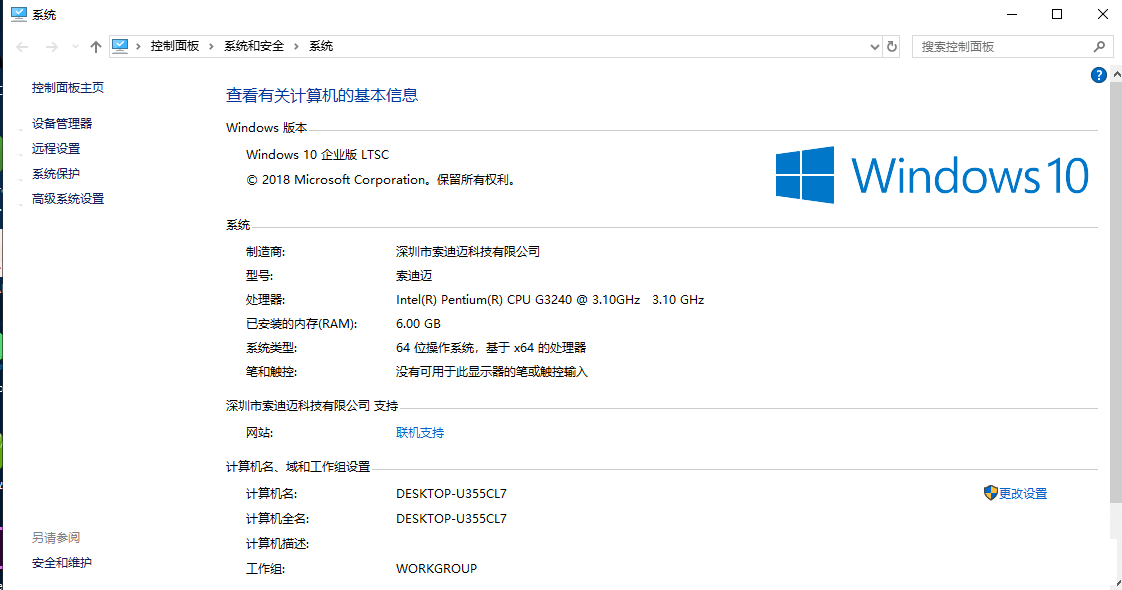Click the workgroup value WORKGROUP

[436, 569]
